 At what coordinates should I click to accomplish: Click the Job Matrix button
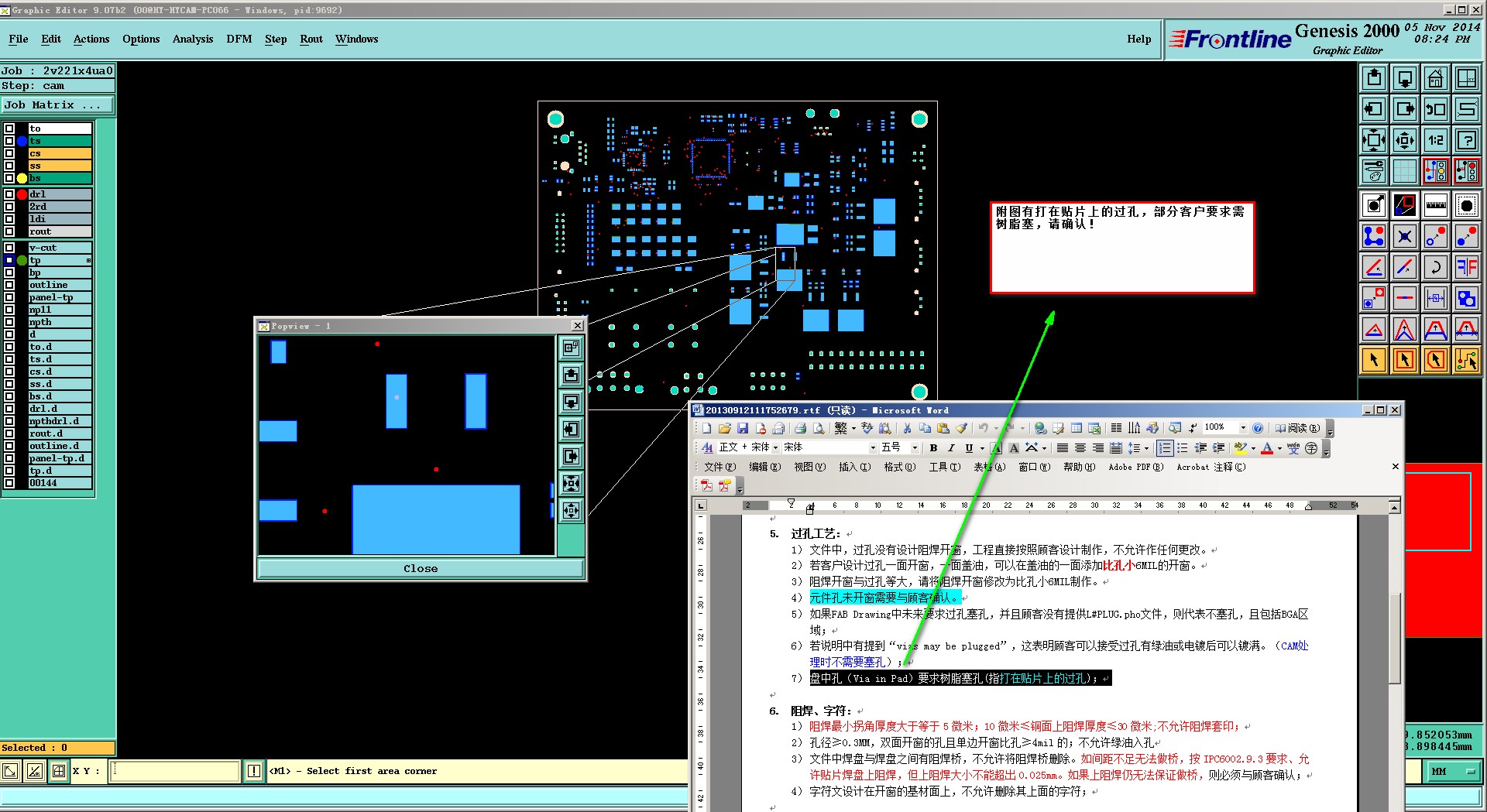pyautogui.click(x=57, y=104)
